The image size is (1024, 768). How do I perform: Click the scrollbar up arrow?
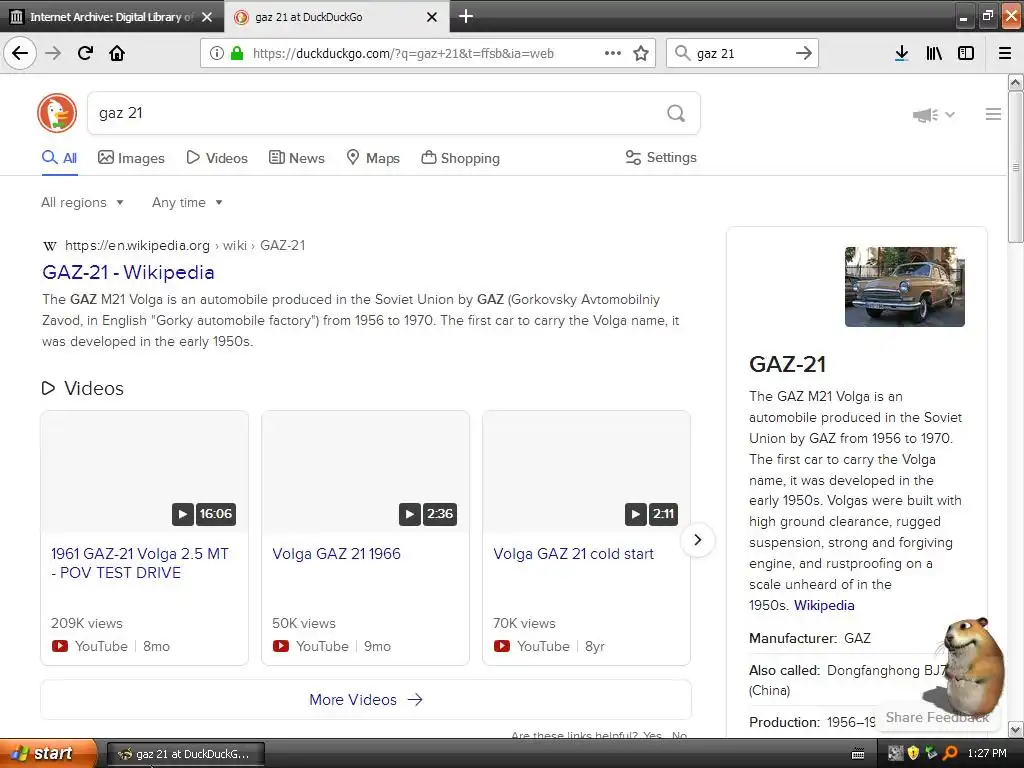click(1016, 83)
